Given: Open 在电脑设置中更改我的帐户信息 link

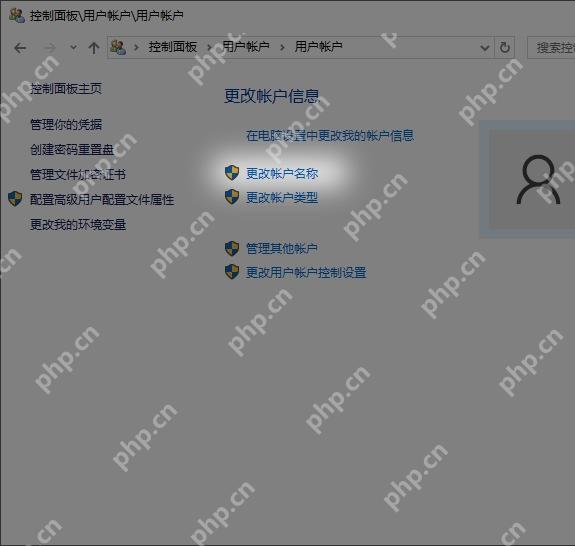Looking at the screenshot, I should (x=330, y=136).
